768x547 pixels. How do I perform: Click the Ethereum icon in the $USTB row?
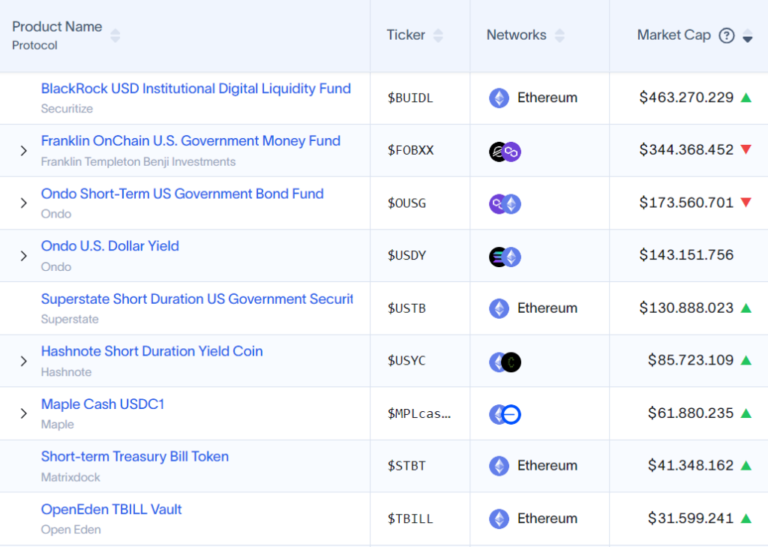click(x=499, y=309)
